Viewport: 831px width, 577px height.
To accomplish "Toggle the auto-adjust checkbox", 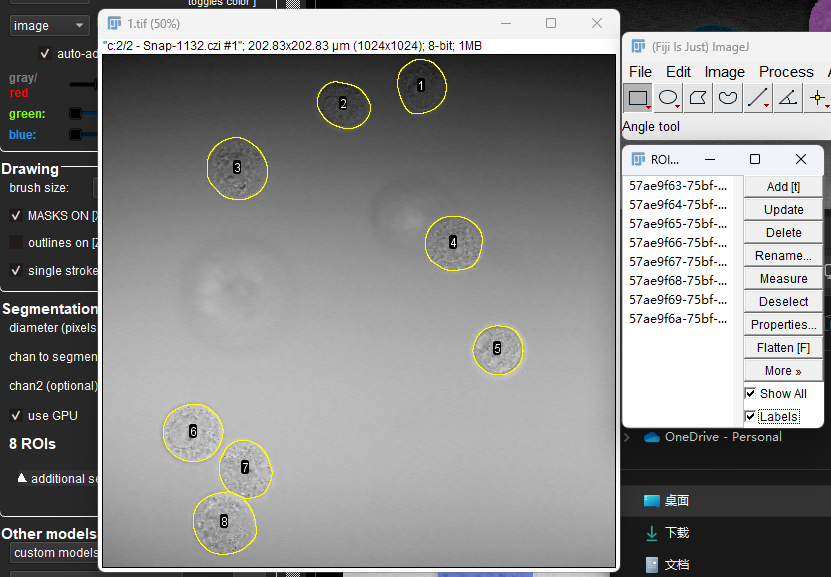I will [45, 54].
